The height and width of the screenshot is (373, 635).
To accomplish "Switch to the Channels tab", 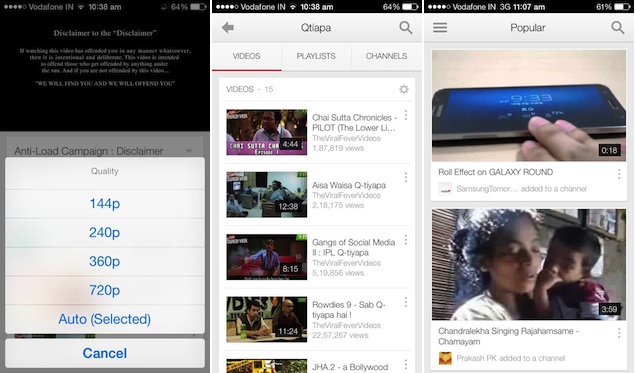I will coord(386,56).
